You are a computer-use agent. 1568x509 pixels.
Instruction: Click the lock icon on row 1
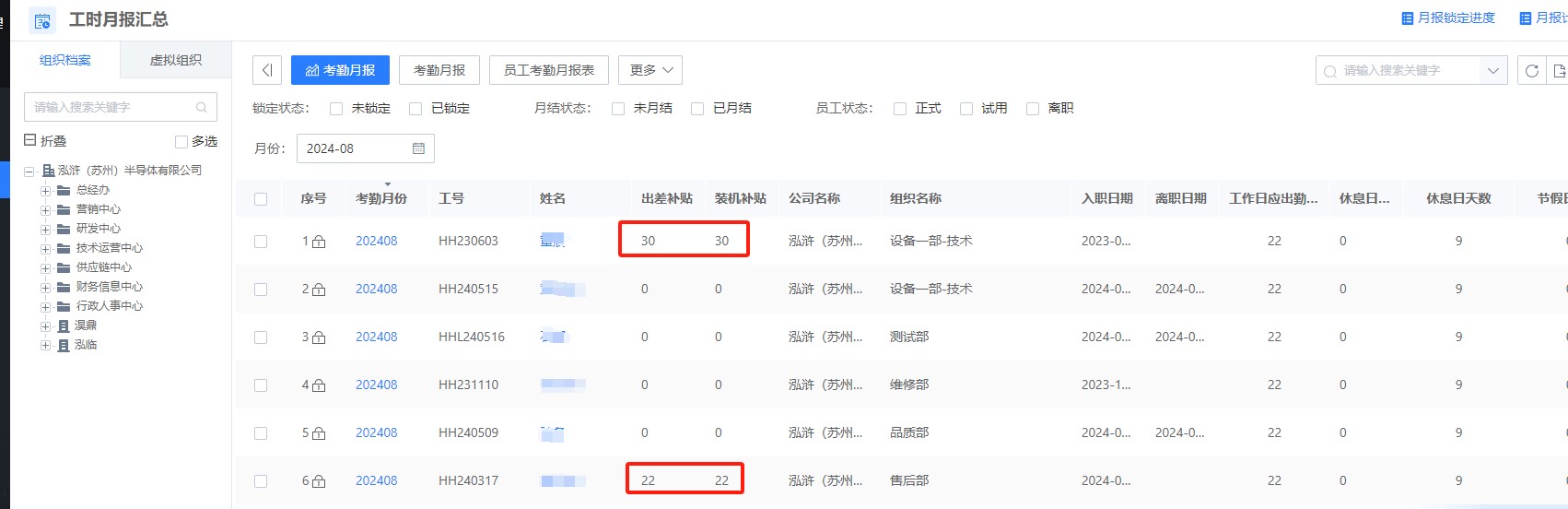coord(319,242)
